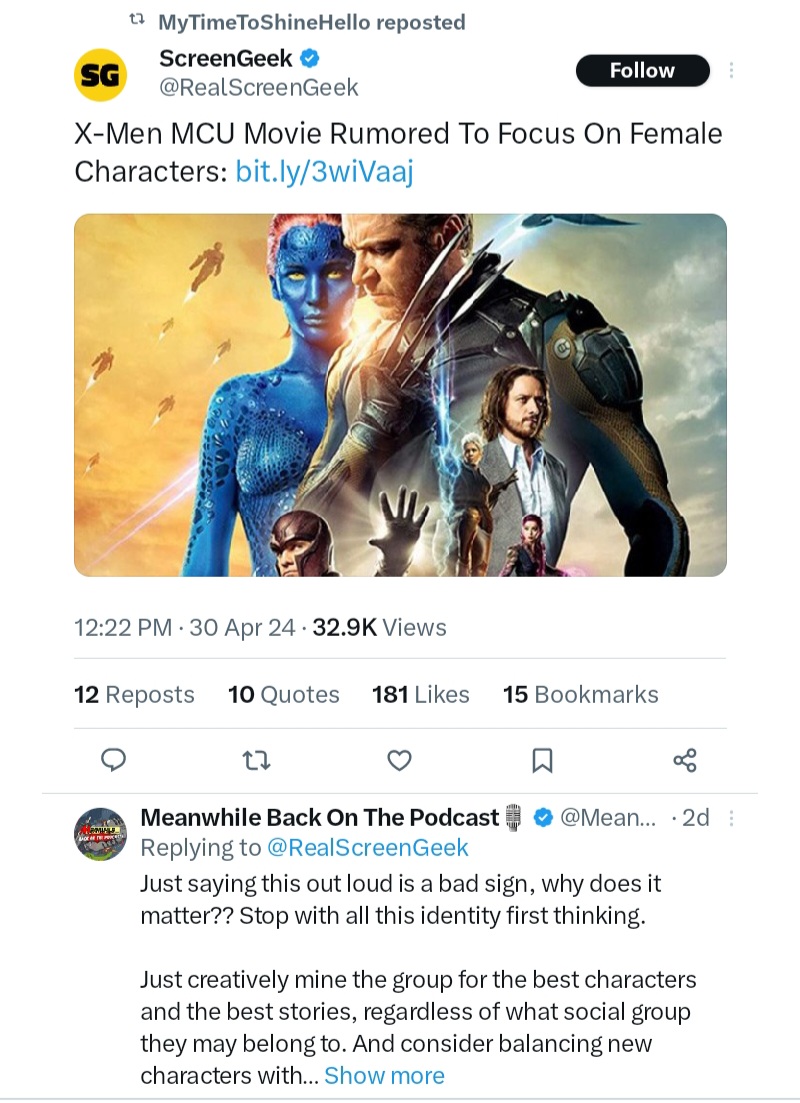Click the @RealScreenGeek mention in the reply
This screenshot has width=800, height=1103.
coord(367,847)
